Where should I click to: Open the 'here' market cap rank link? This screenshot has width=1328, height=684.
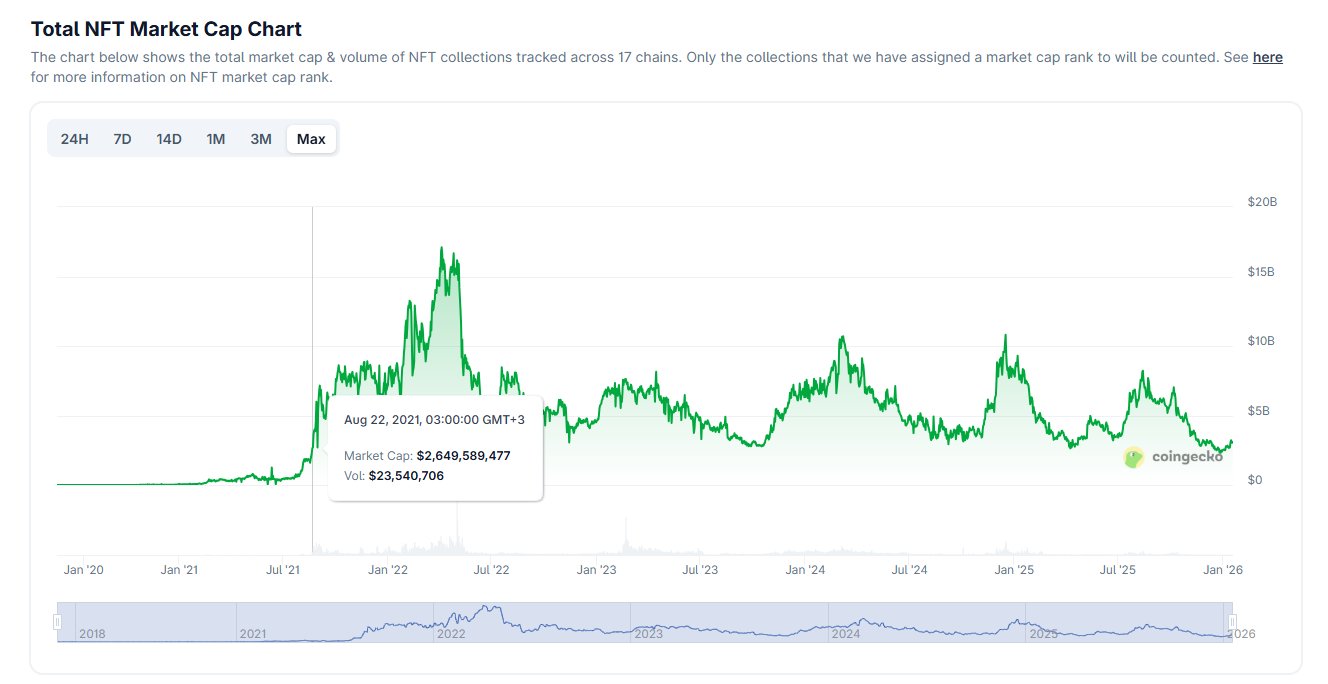coord(1267,57)
